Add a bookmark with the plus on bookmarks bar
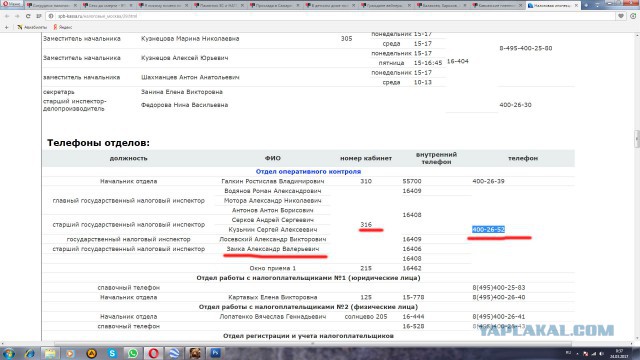640x360 pixels. (x=6, y=27)
